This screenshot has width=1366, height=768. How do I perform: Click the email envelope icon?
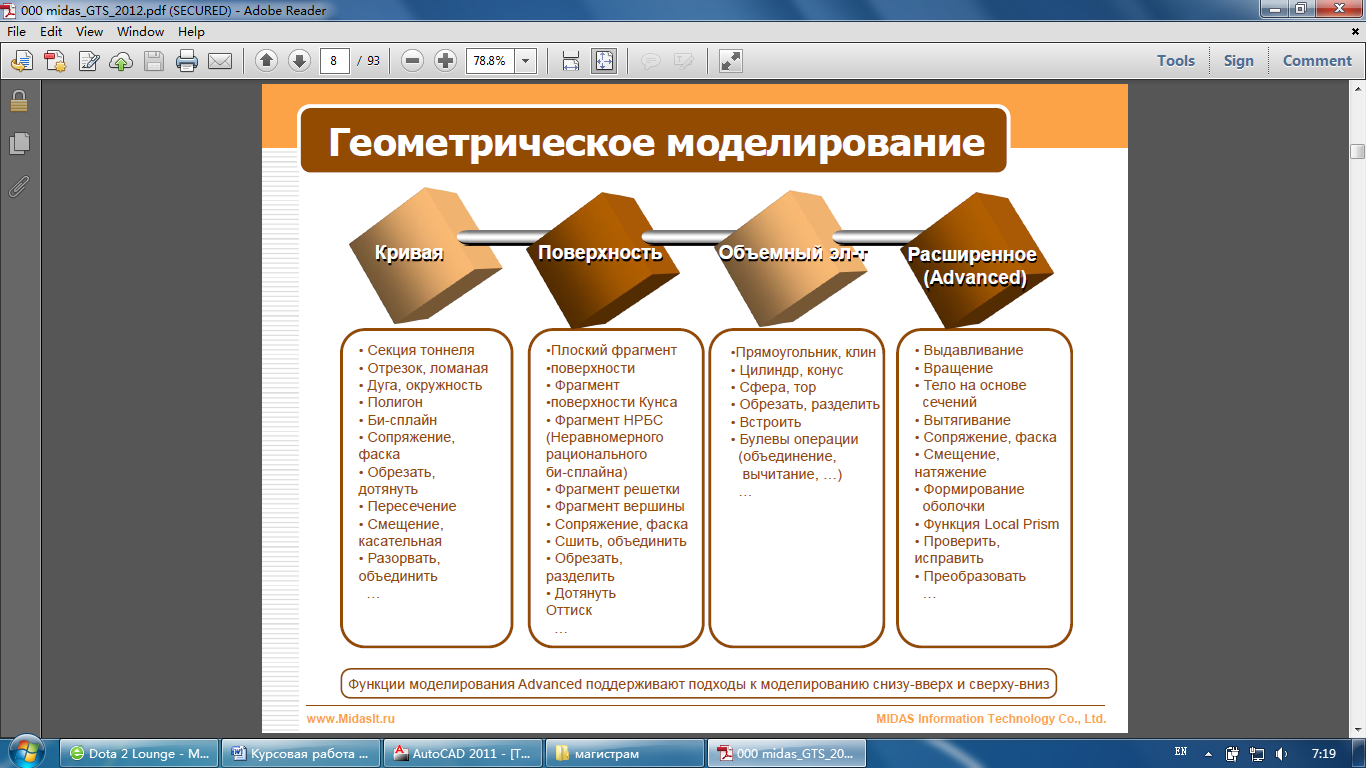(x=220, y=61)
